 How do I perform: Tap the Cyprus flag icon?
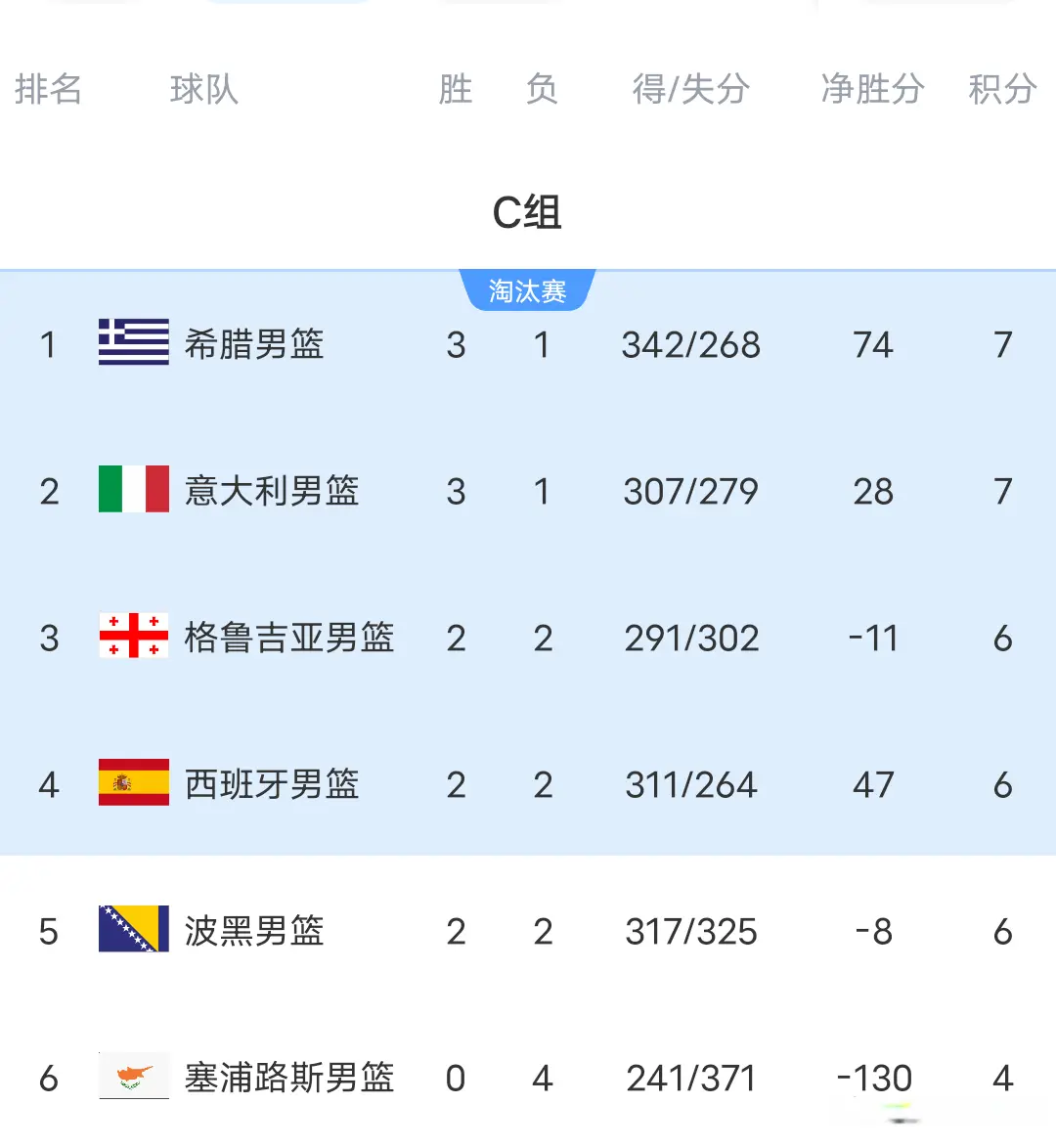[134, 1076]
